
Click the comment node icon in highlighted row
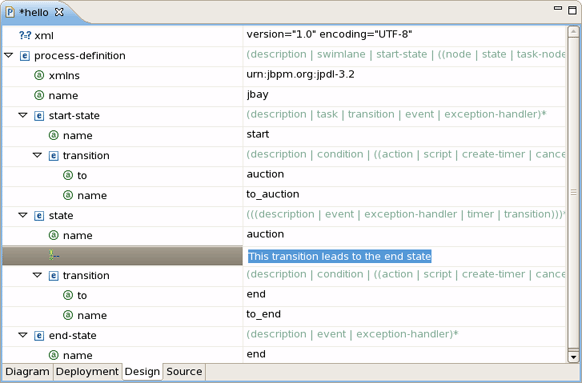[x=54, y=255]
